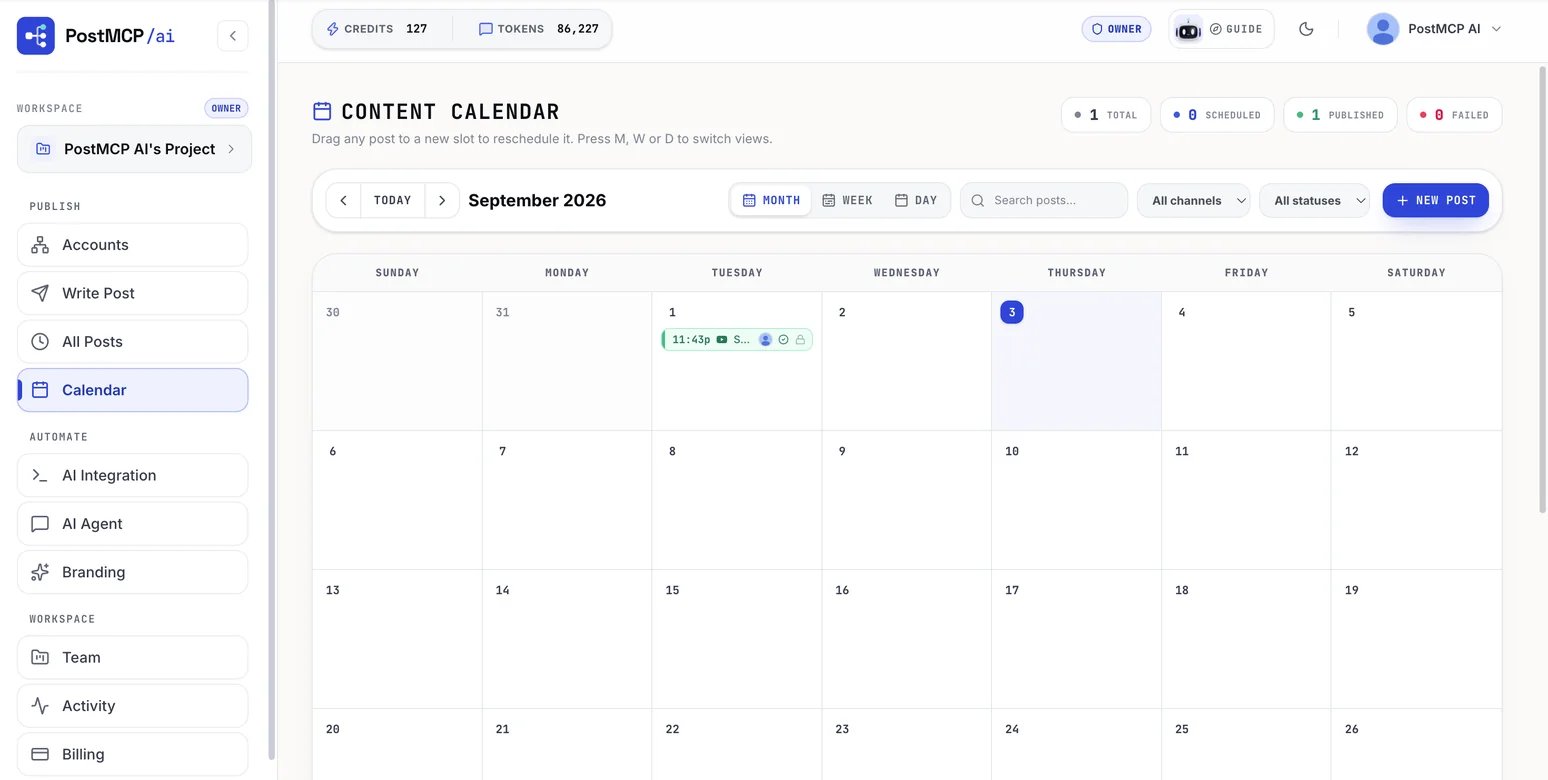Click the calendar icon beside Content Calendar heading
Image resolution: width=1548 pixels, height=780 pixels.
click(322, 111)
